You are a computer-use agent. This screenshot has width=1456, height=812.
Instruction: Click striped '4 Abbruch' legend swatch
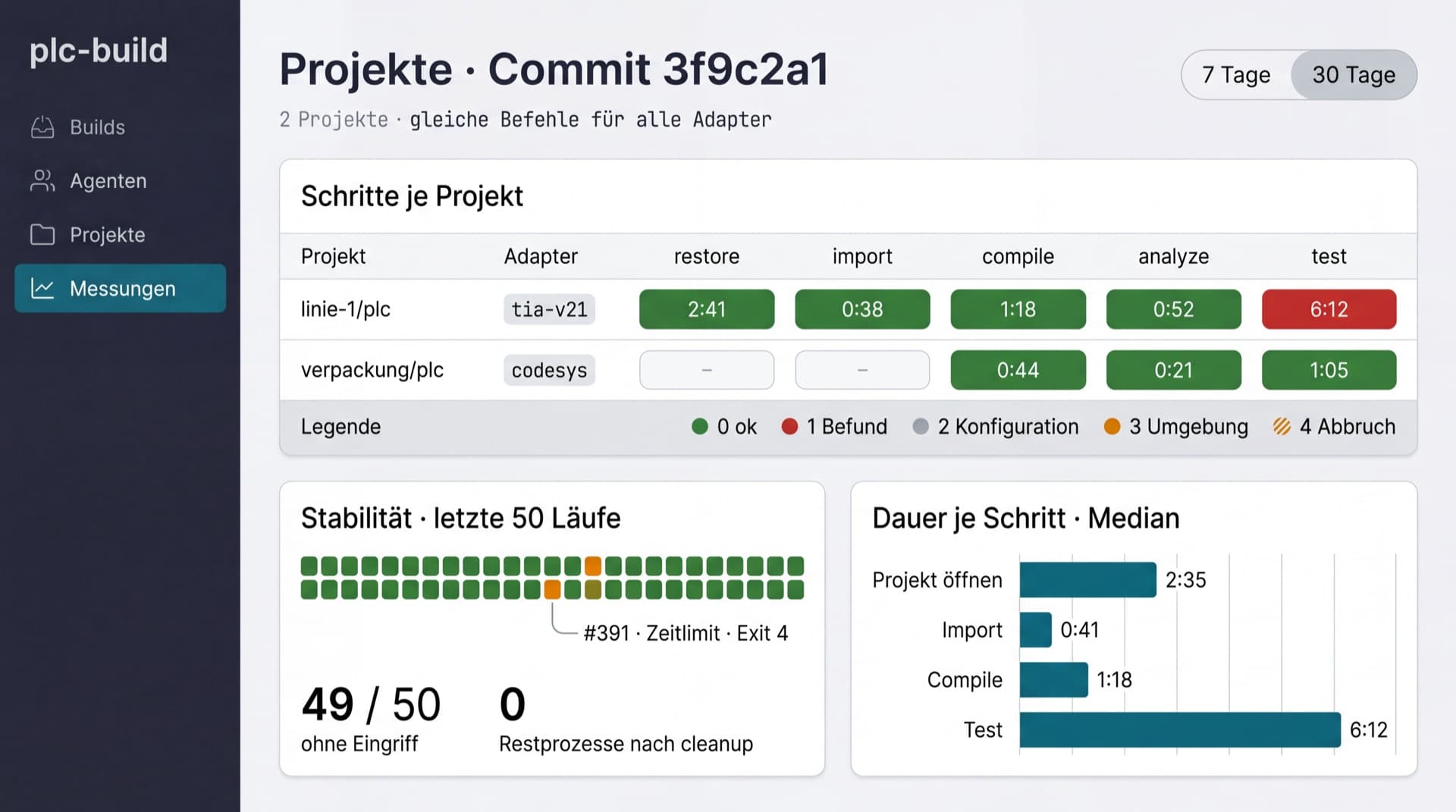1282,426
